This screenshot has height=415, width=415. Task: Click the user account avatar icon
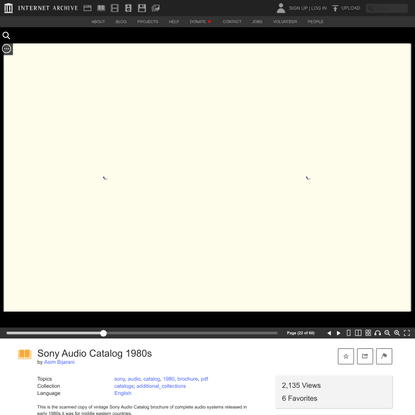pos(281,8)
